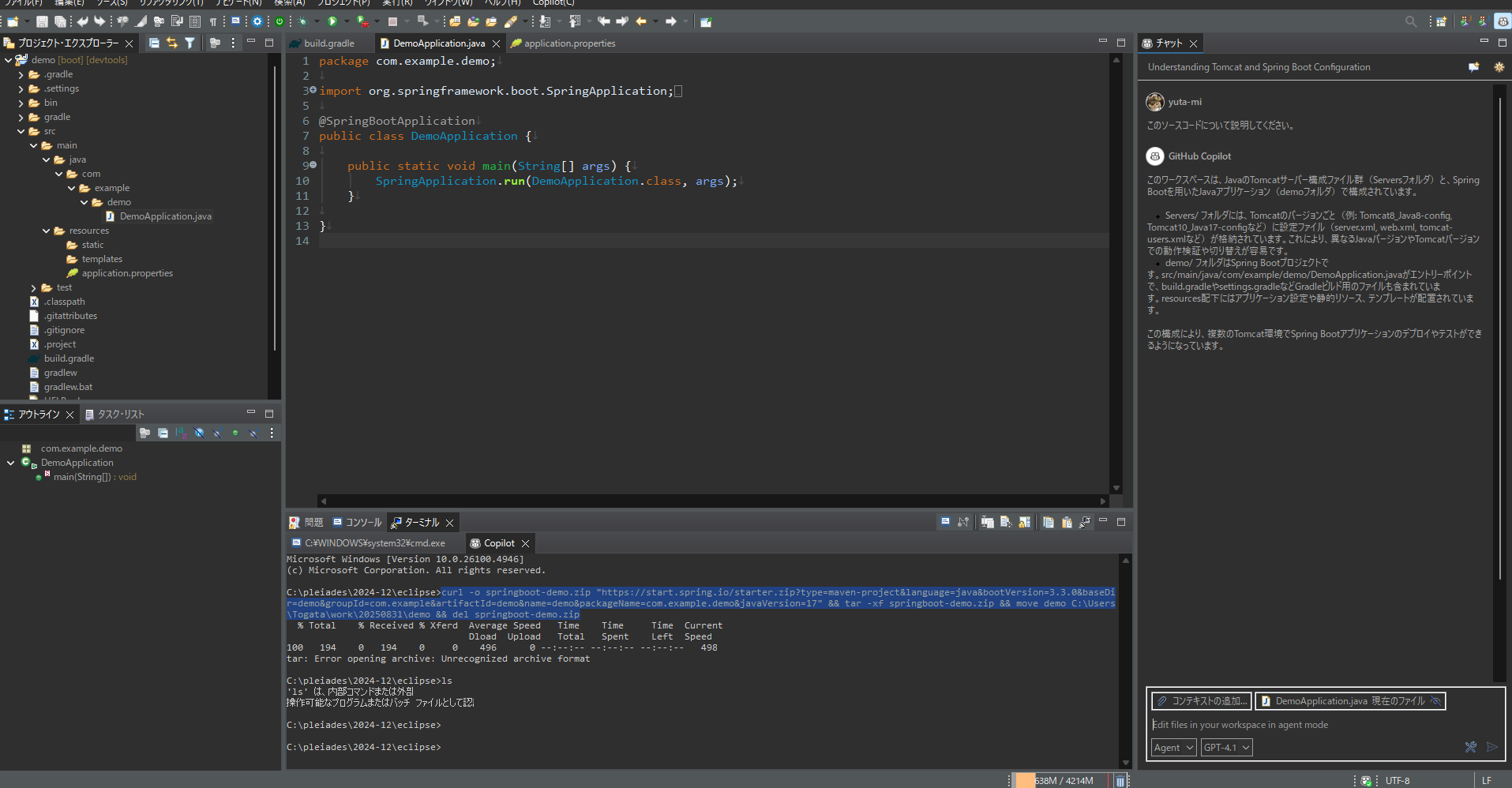Run the app with the green Run icon
Viewport: 1512px width, 788px height.
[x=332, y=21]
